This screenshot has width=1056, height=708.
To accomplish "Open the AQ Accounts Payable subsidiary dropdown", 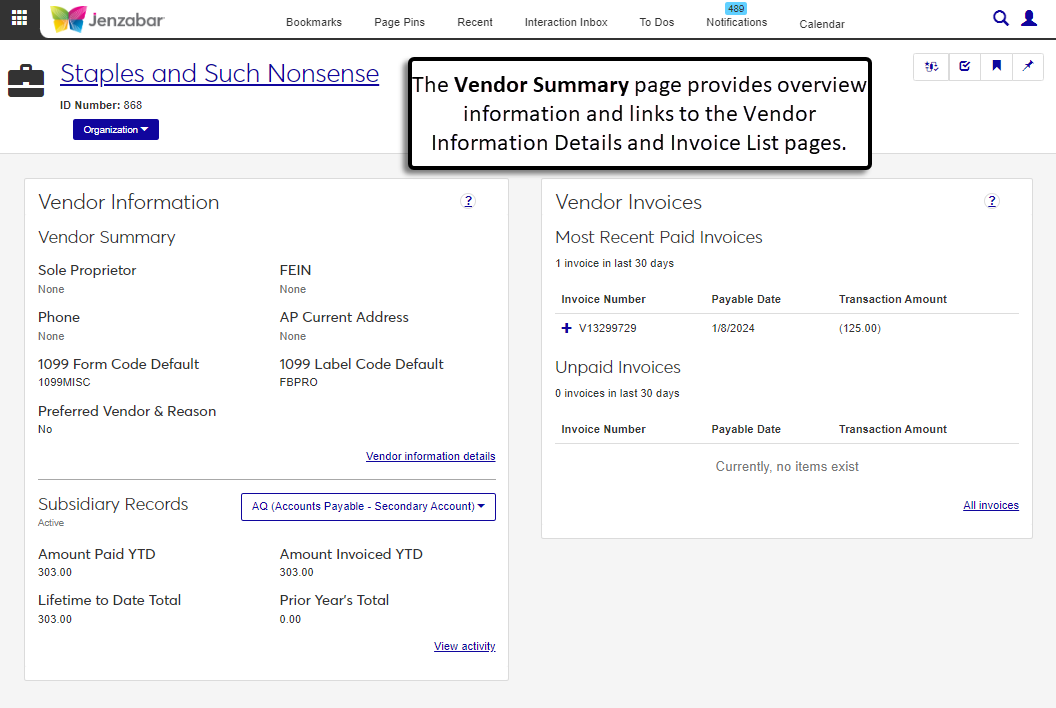I will pyautogui.click(x=368, y=507).
